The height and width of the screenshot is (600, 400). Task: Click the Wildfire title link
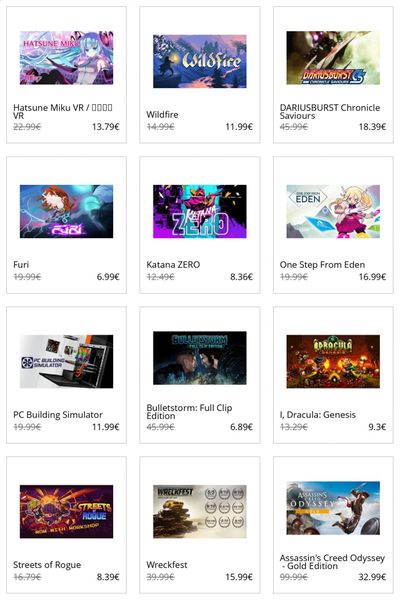pos(162,114)
